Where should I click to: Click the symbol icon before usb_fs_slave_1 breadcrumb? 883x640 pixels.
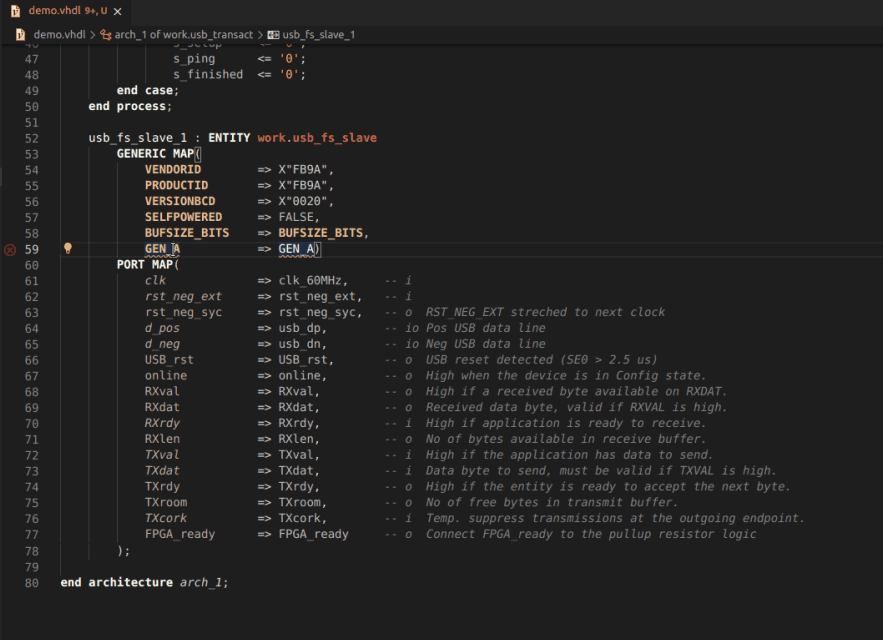[273, 34]
